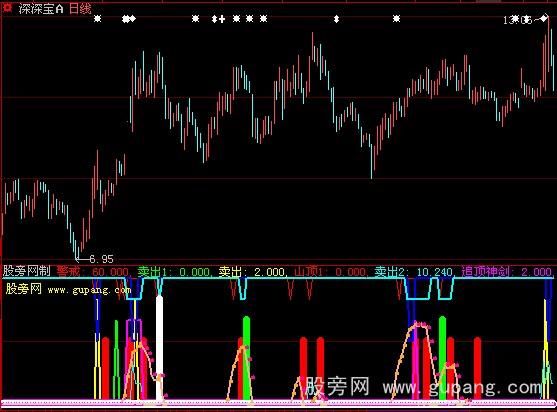Click the 股旁网制 indicator name label
This screenshot has height=412, width=557.
point(27,271)
